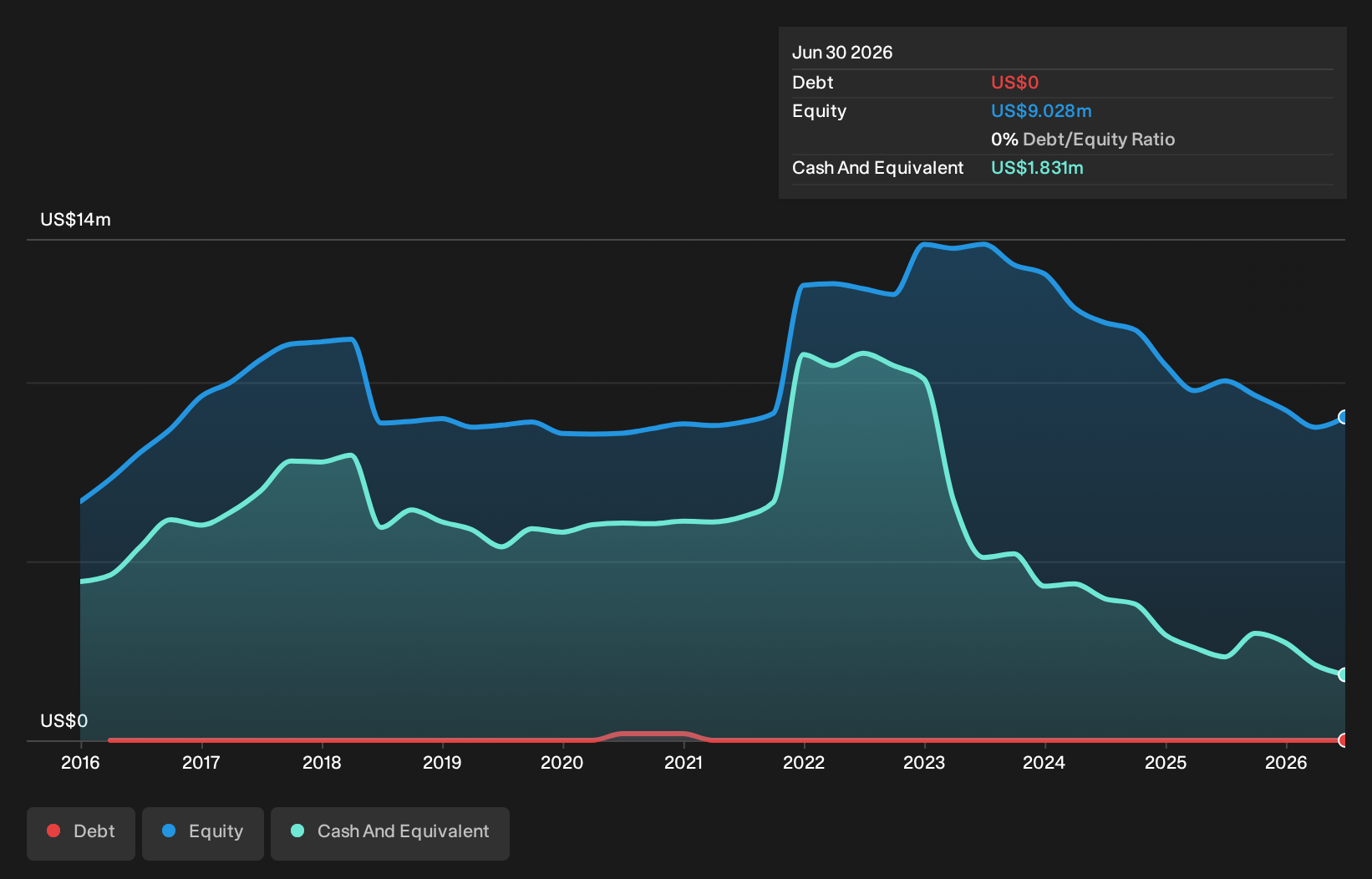
Task: Click the US$9.028m equity value
Action: click(1041, 111)
